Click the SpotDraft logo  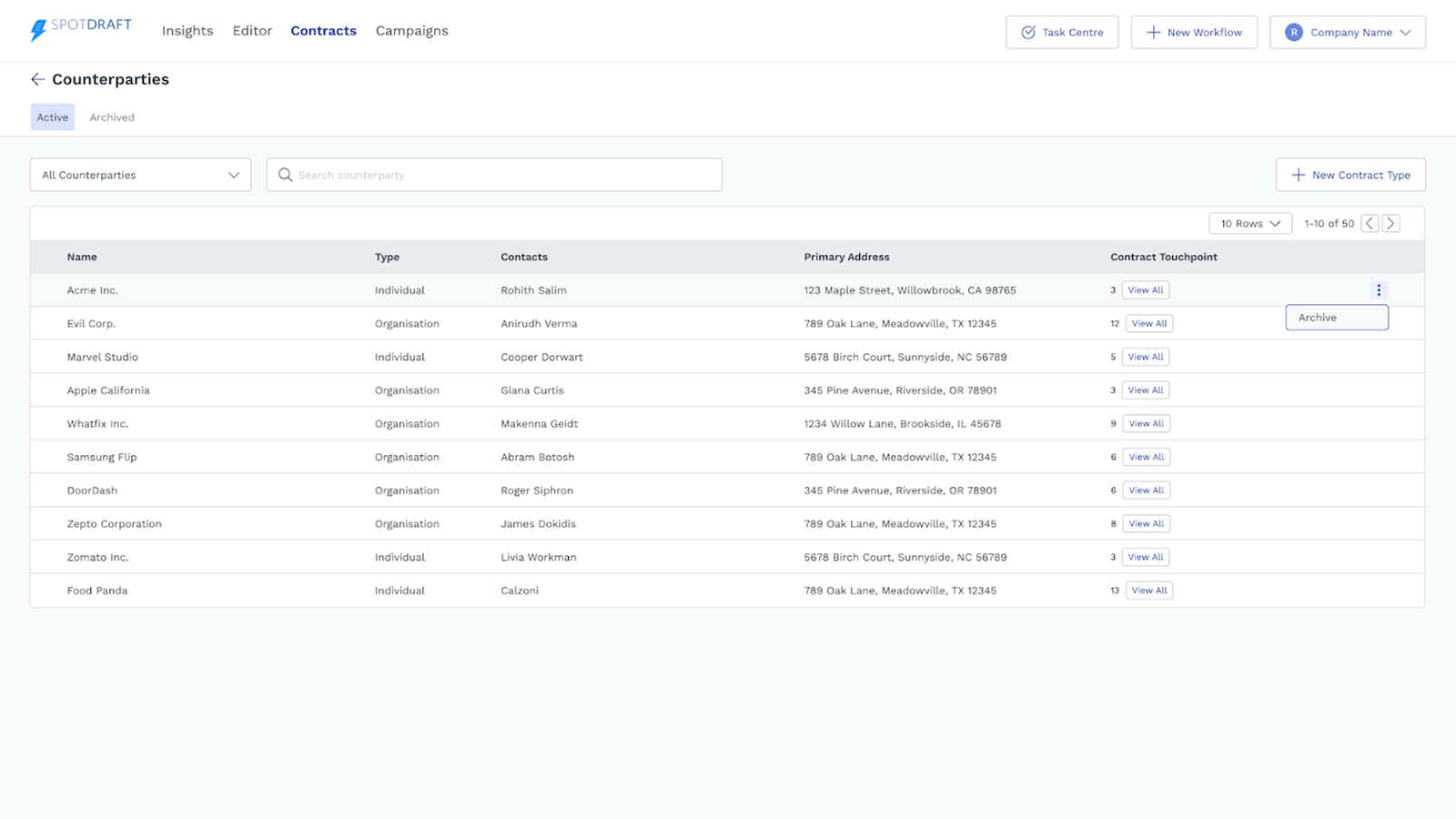pyautogui.click(x=81, y=30)
